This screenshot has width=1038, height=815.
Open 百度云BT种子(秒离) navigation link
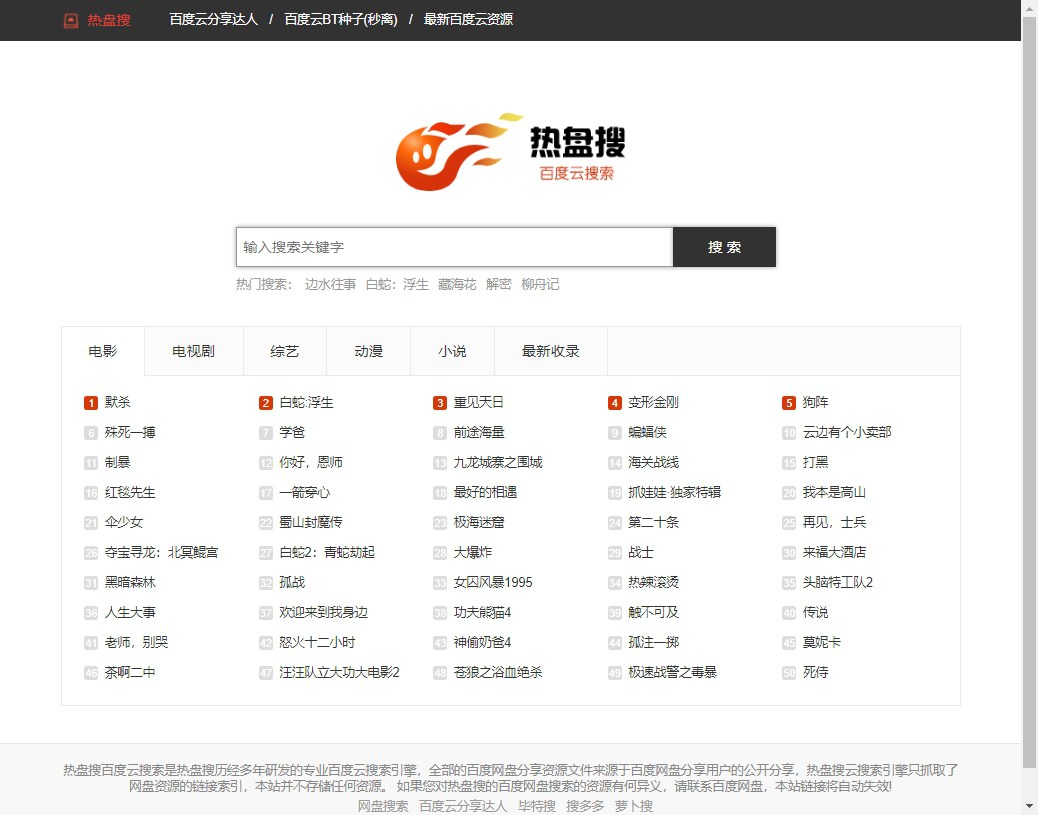[341, 19]
